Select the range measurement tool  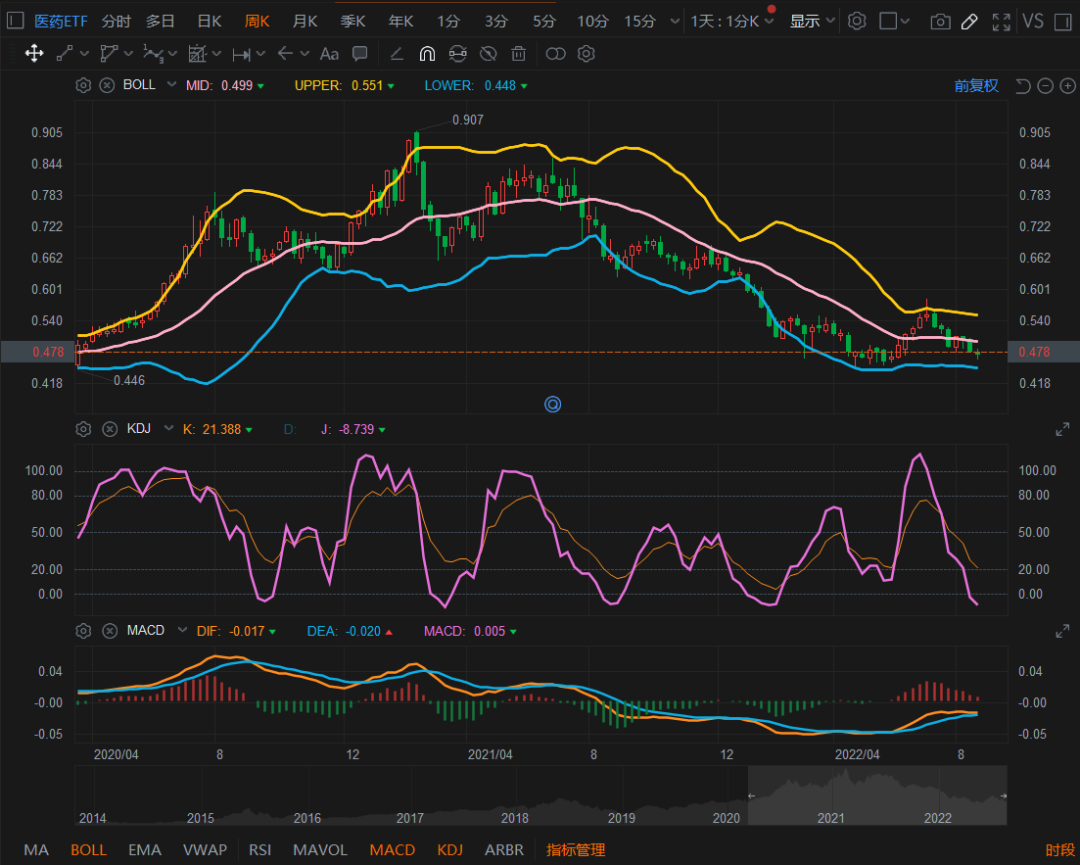coord(241,54)
